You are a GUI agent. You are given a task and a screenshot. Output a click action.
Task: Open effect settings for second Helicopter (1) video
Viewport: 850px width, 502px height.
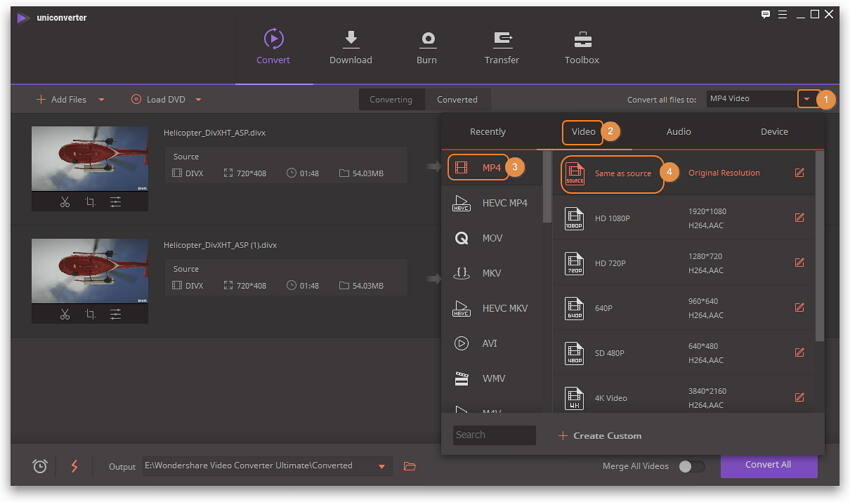(x=115, y=314)
